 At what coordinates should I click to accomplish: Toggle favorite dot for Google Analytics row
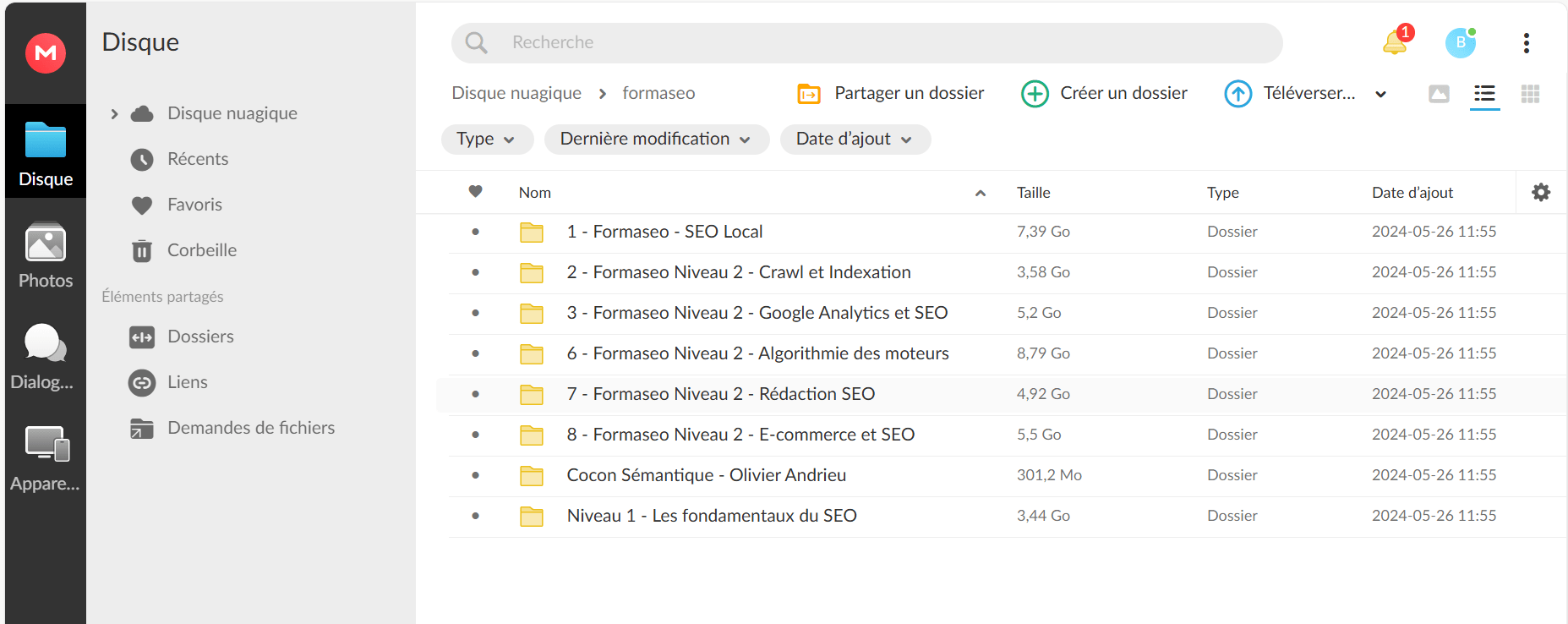[x=476, y=313]
